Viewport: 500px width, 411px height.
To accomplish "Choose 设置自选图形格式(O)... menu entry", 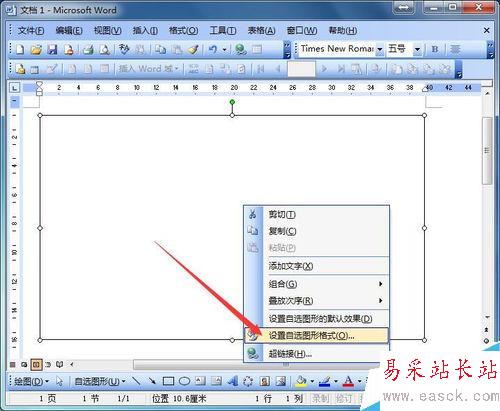I will tap(317, 335).
